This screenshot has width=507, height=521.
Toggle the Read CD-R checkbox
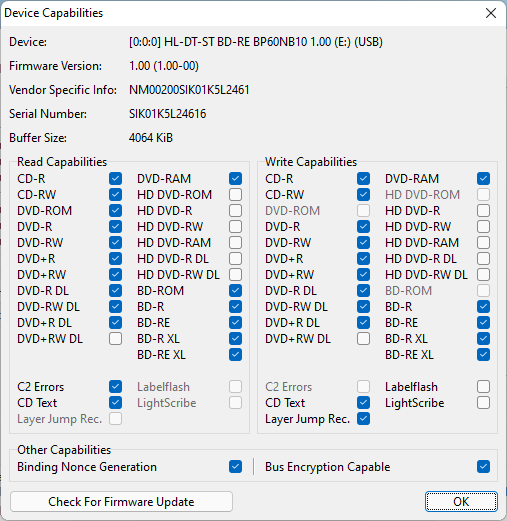(115, 178)
